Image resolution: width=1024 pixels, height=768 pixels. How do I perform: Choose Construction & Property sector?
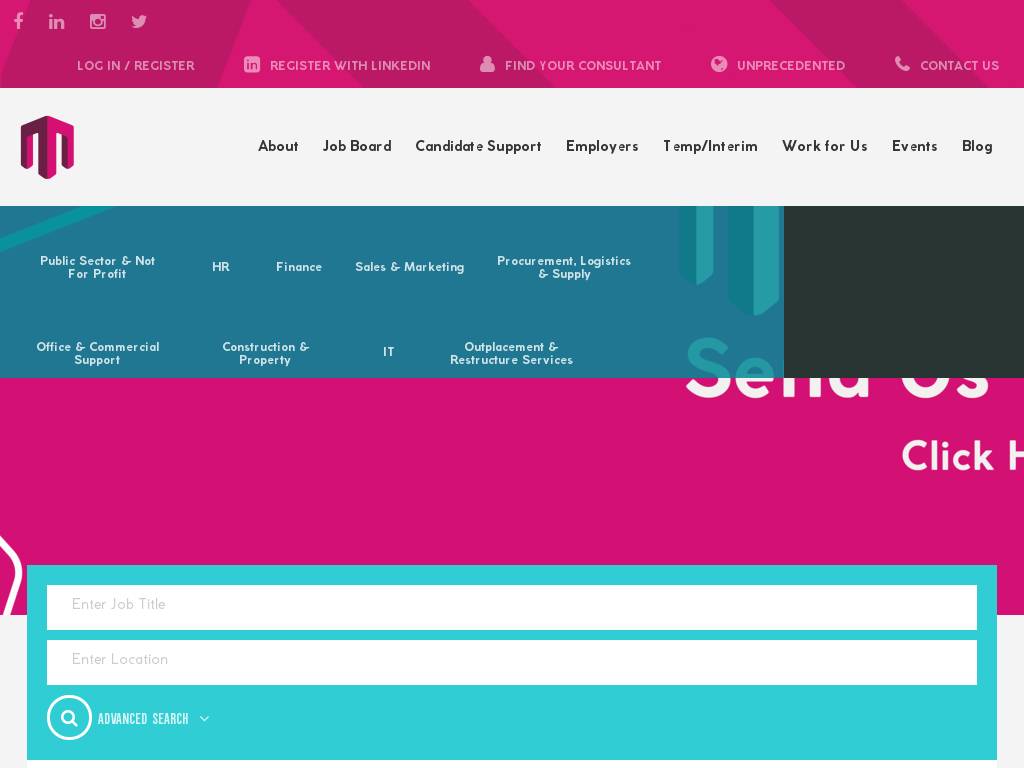(x=266, y=353)
